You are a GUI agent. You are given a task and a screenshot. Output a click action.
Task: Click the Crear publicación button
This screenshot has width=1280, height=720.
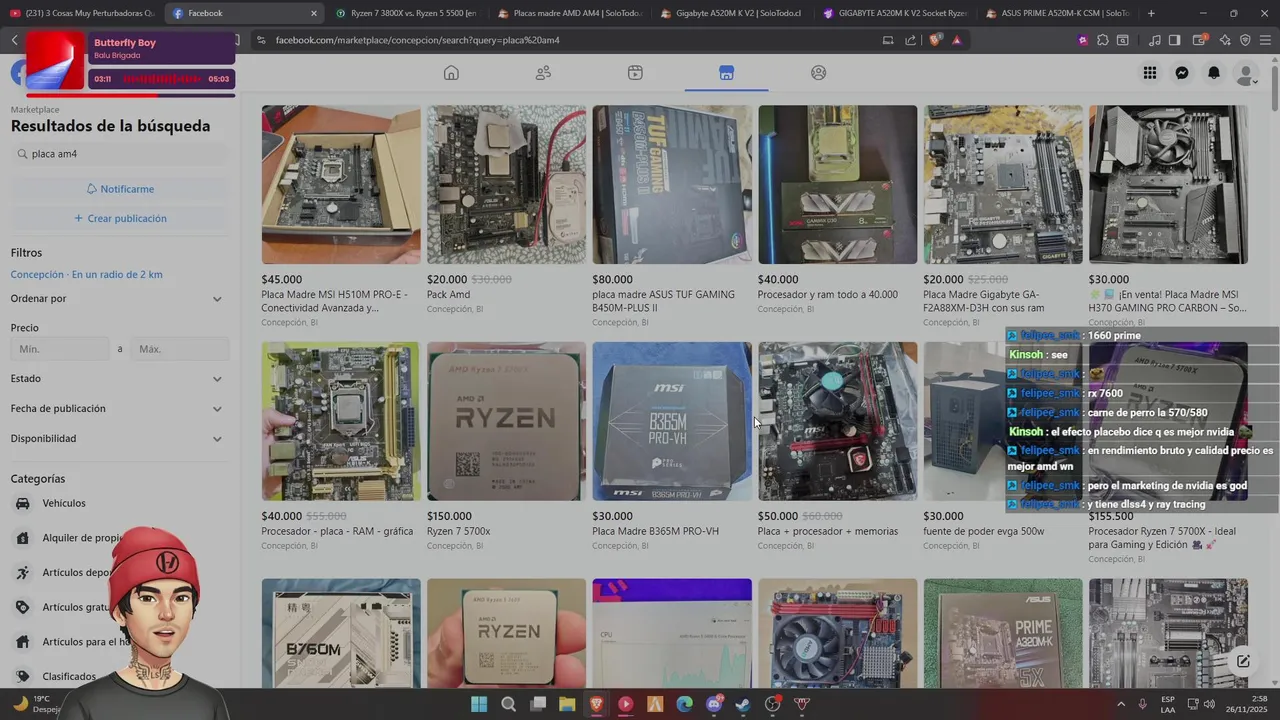click(120, 218)
